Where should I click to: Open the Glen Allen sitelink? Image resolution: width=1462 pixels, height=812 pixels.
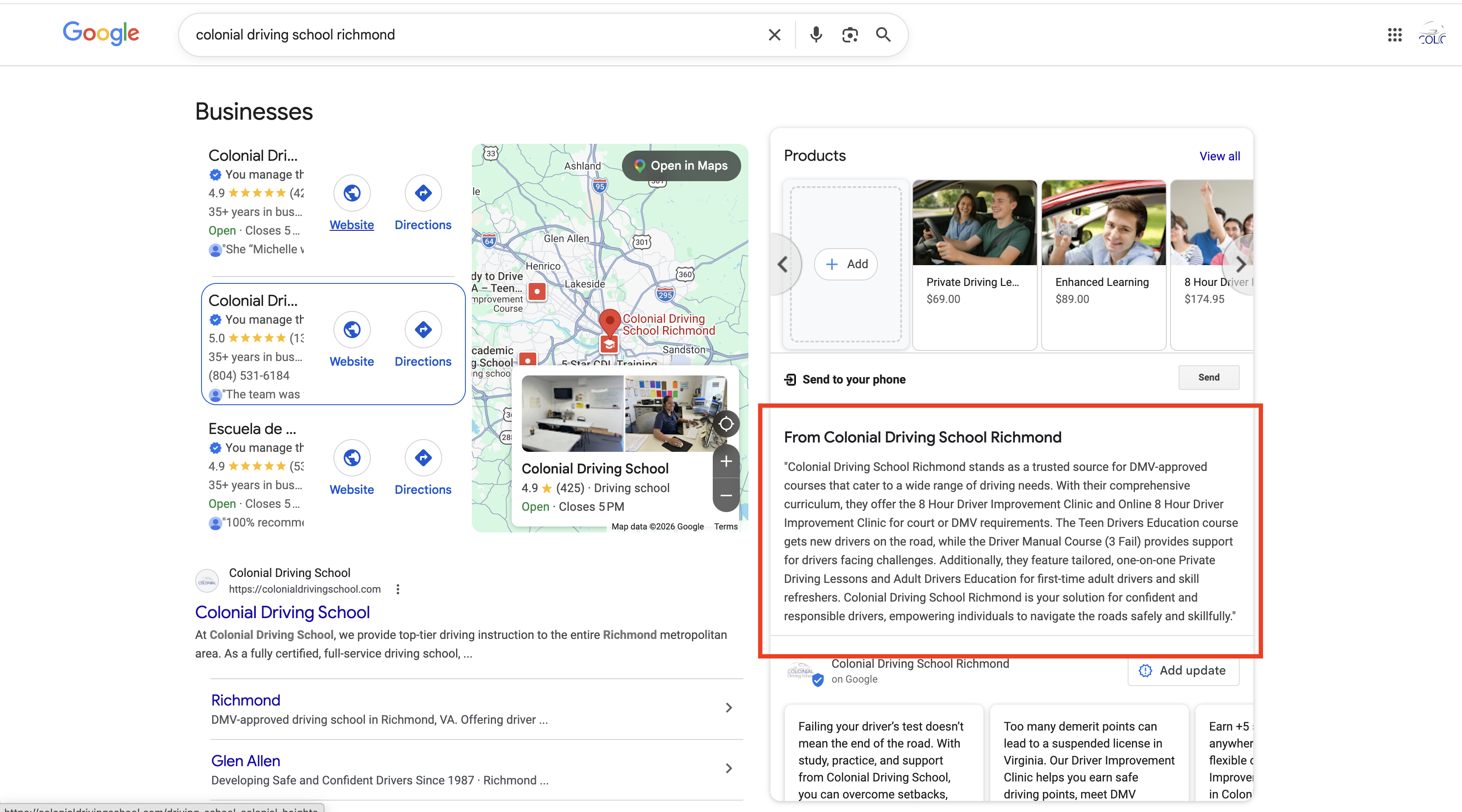click(x=246, y=761)
